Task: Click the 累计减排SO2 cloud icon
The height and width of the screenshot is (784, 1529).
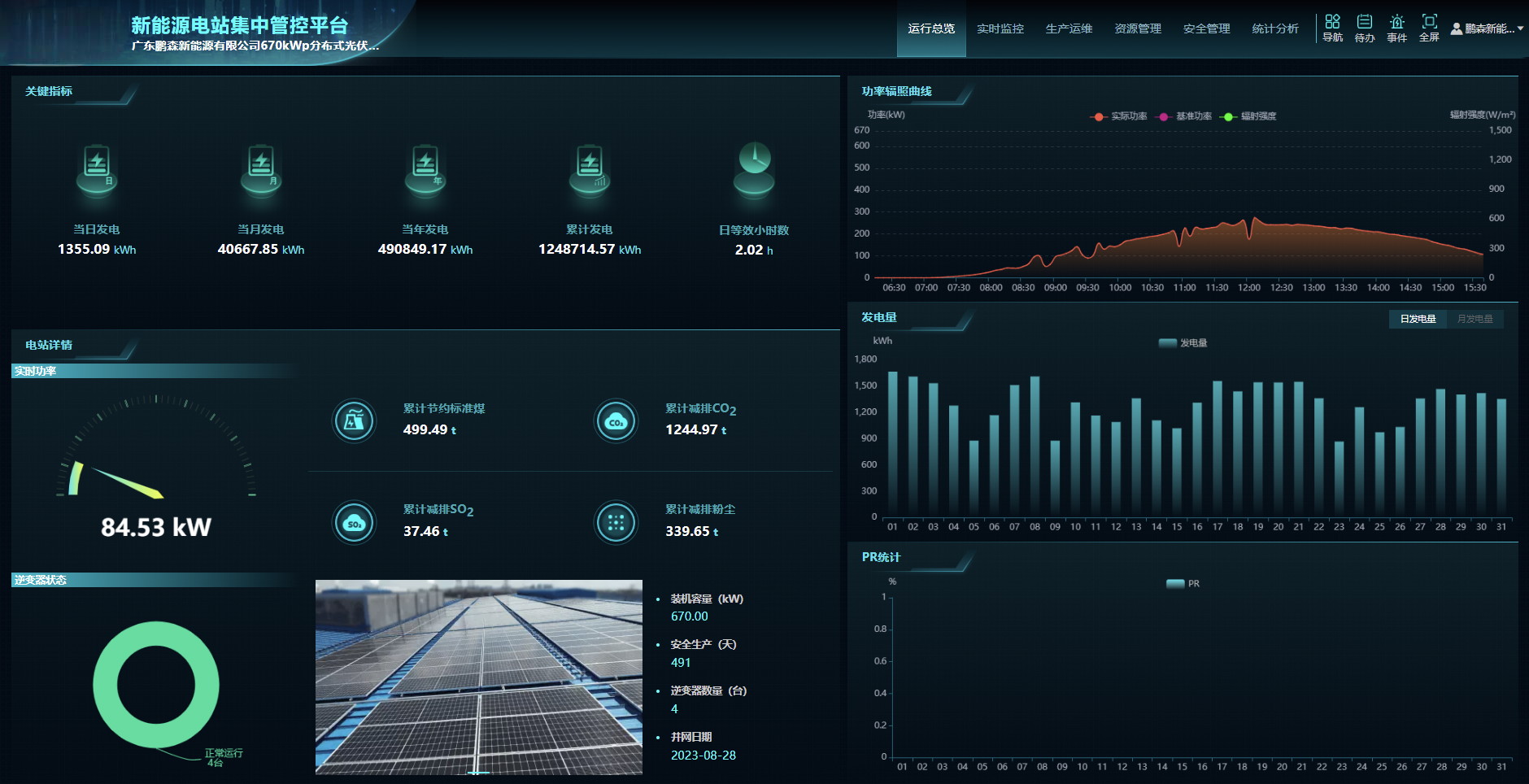Action: click(x=355, y=523)
